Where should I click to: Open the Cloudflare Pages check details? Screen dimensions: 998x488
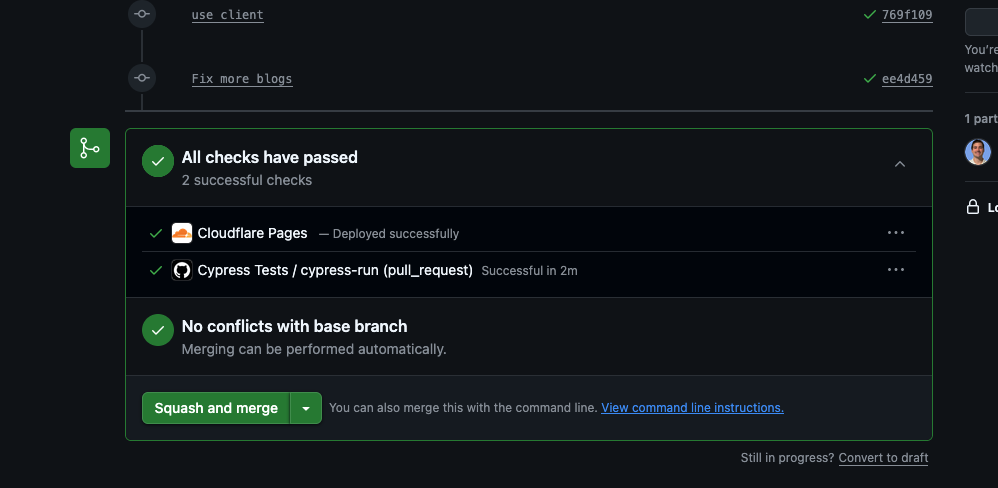pyautogui.click(x=252, y=234)
